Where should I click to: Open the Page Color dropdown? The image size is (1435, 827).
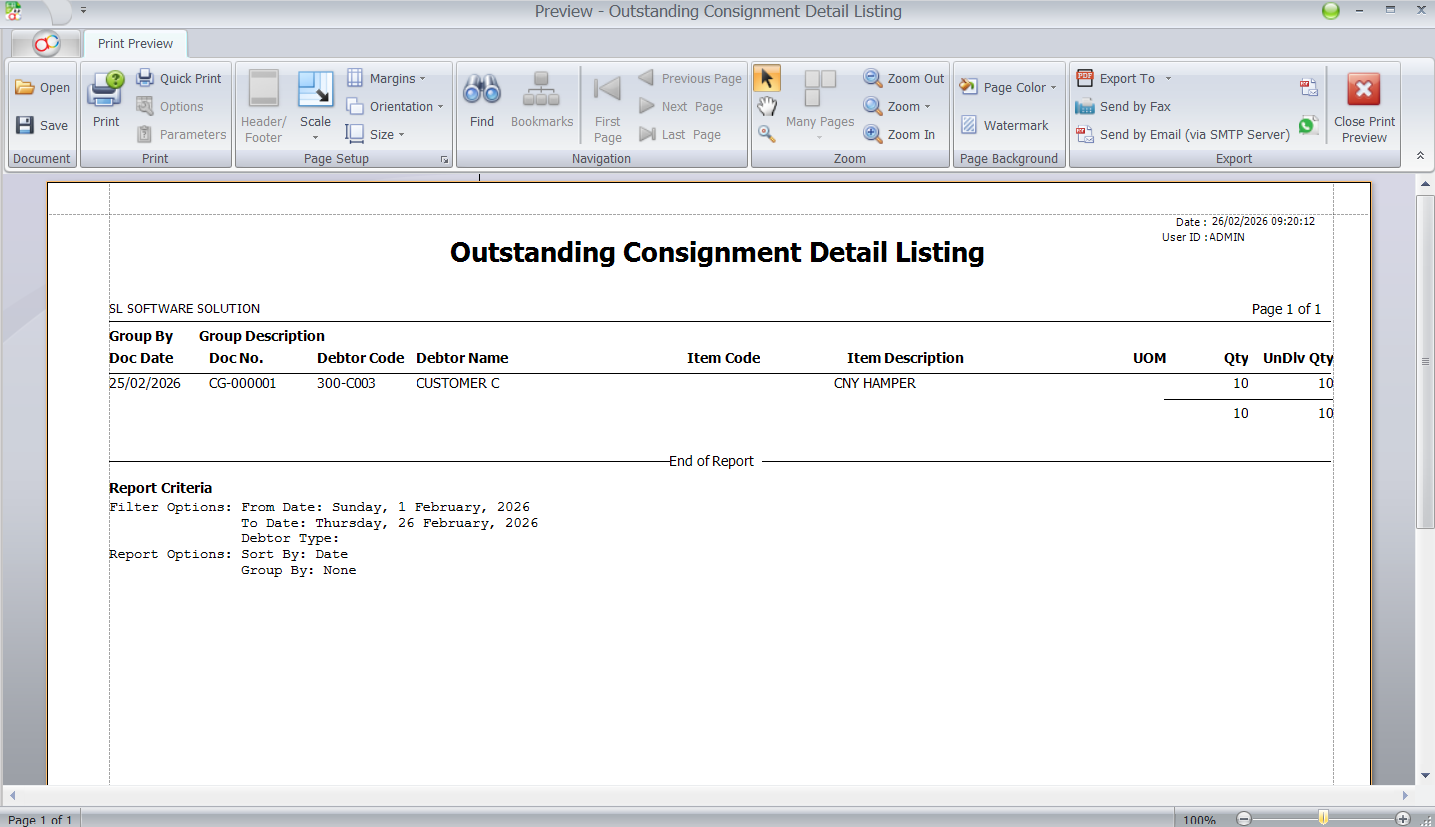point(1009,87)
